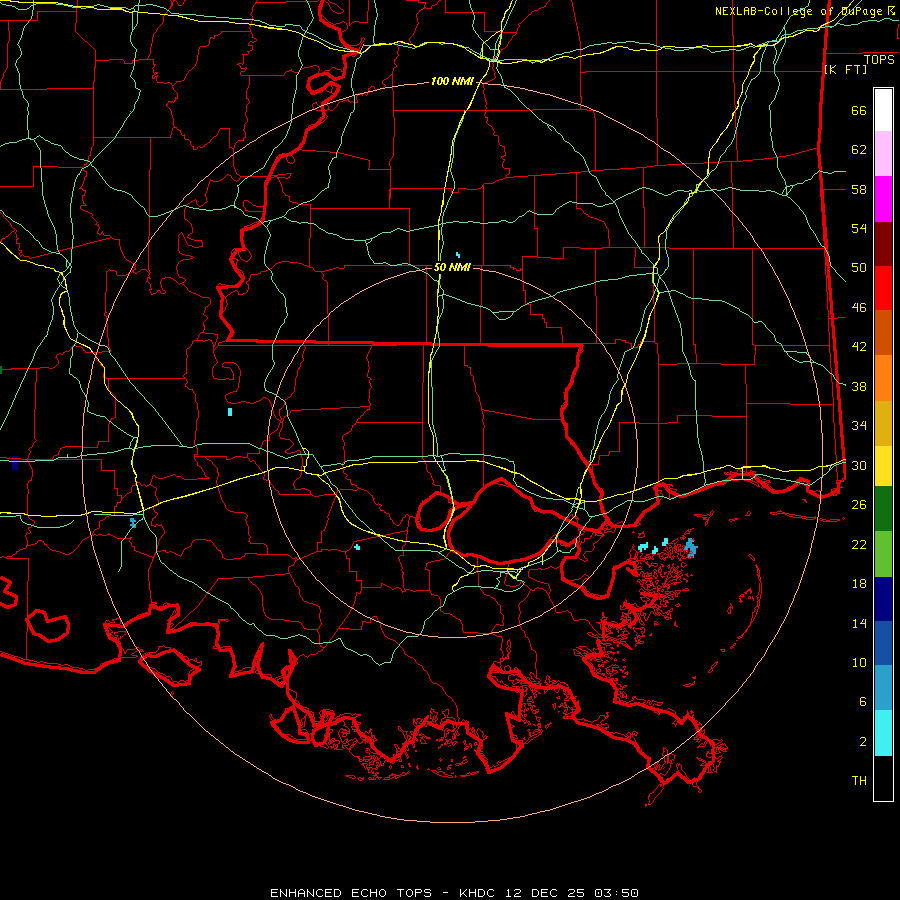Screen dimensions: 900x900
Task: Click the legend value "14"
Action: 859,623
